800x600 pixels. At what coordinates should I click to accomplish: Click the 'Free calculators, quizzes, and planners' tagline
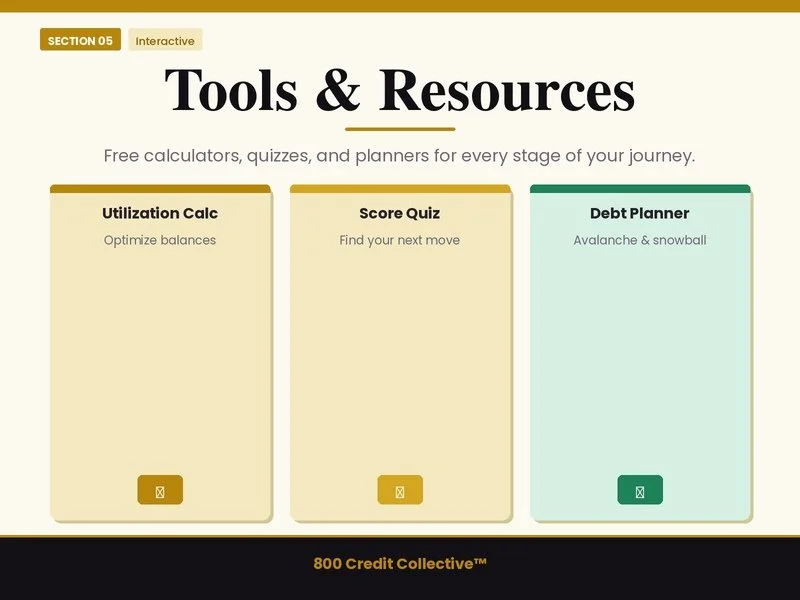click(399, 156)
